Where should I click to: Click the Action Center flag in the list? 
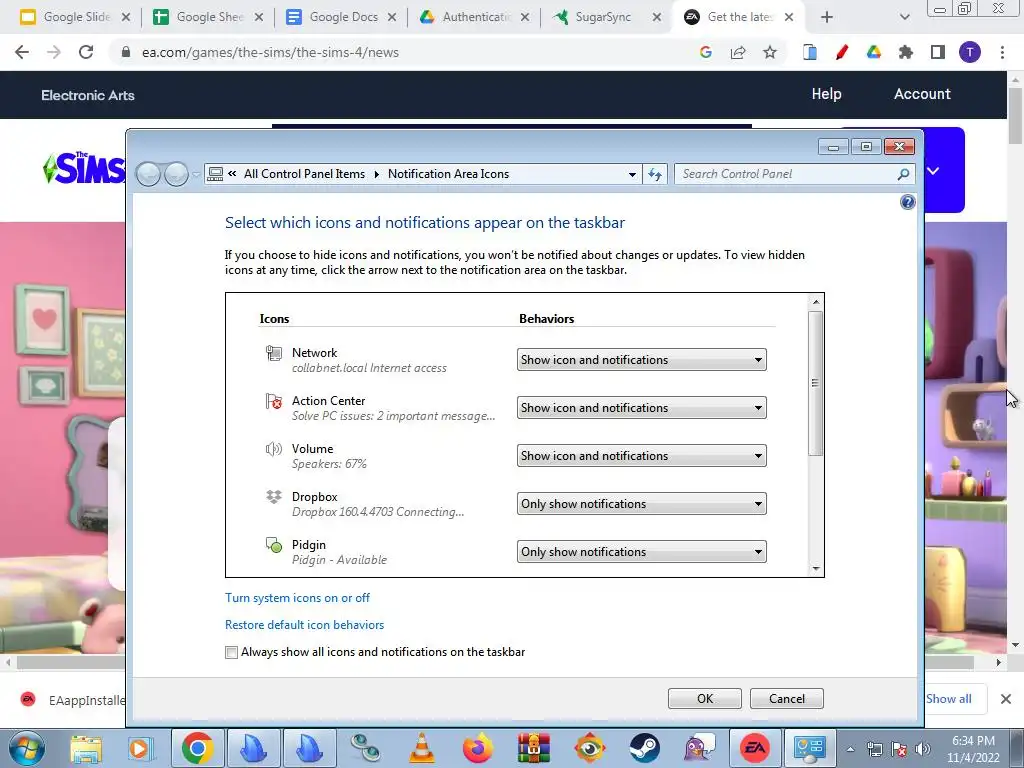[x=274, y=401]
